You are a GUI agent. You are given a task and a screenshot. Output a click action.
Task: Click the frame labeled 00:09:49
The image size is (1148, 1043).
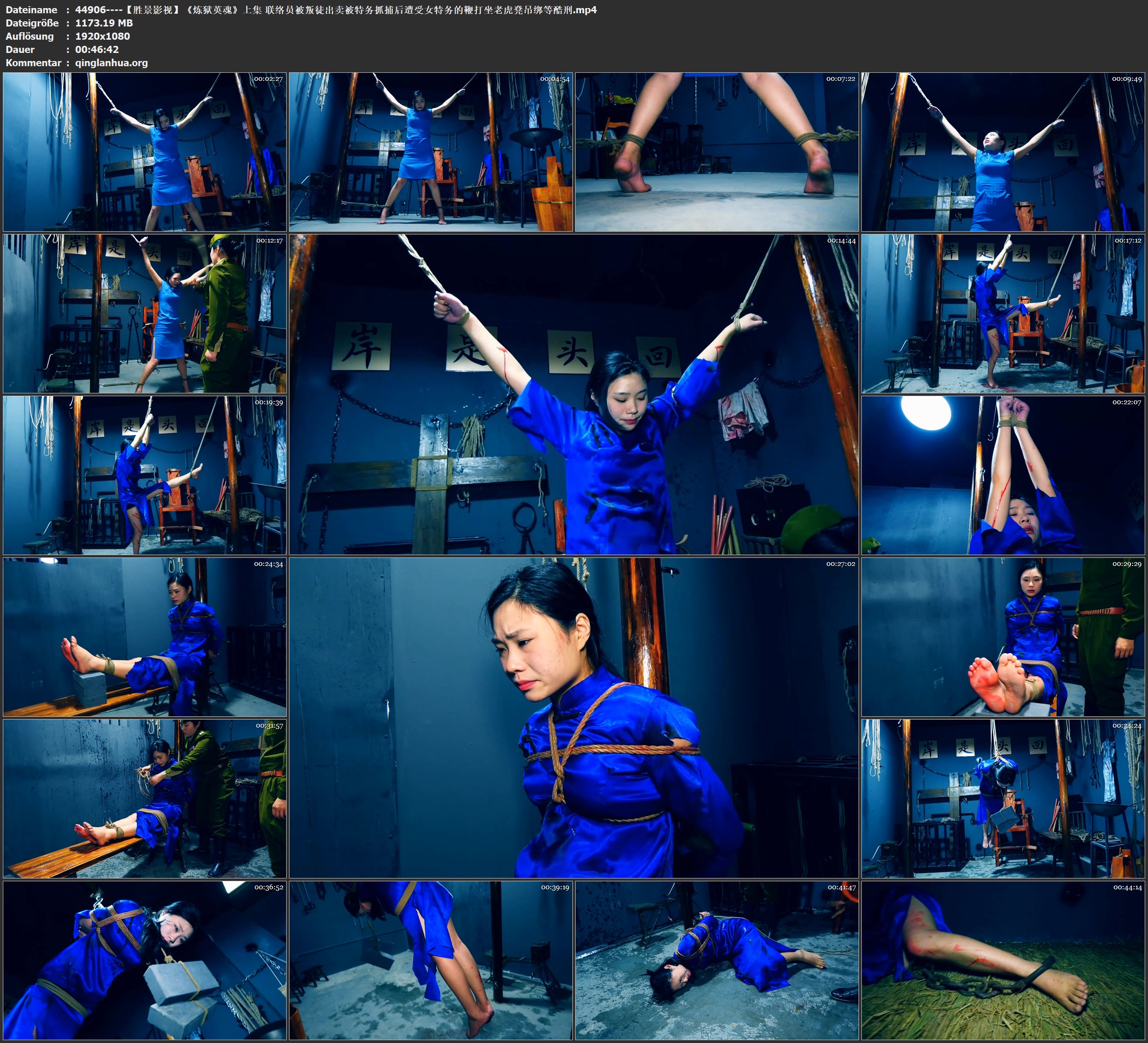pos(1003,151)
